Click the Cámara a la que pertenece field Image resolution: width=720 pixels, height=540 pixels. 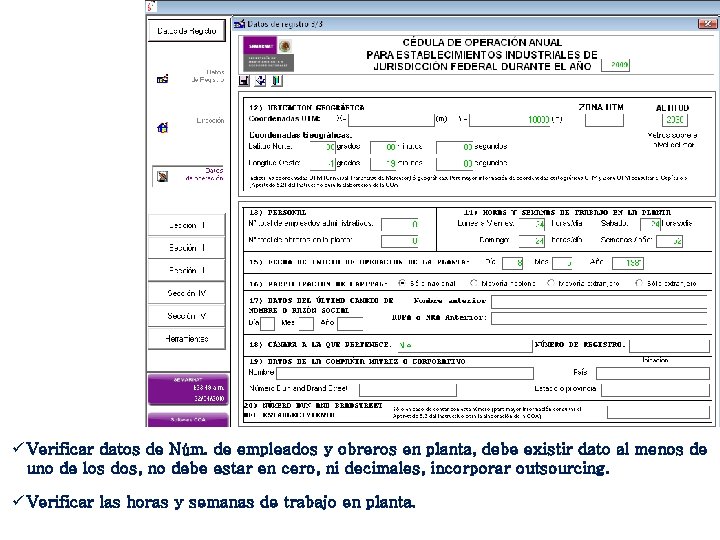tap(464, 345)
